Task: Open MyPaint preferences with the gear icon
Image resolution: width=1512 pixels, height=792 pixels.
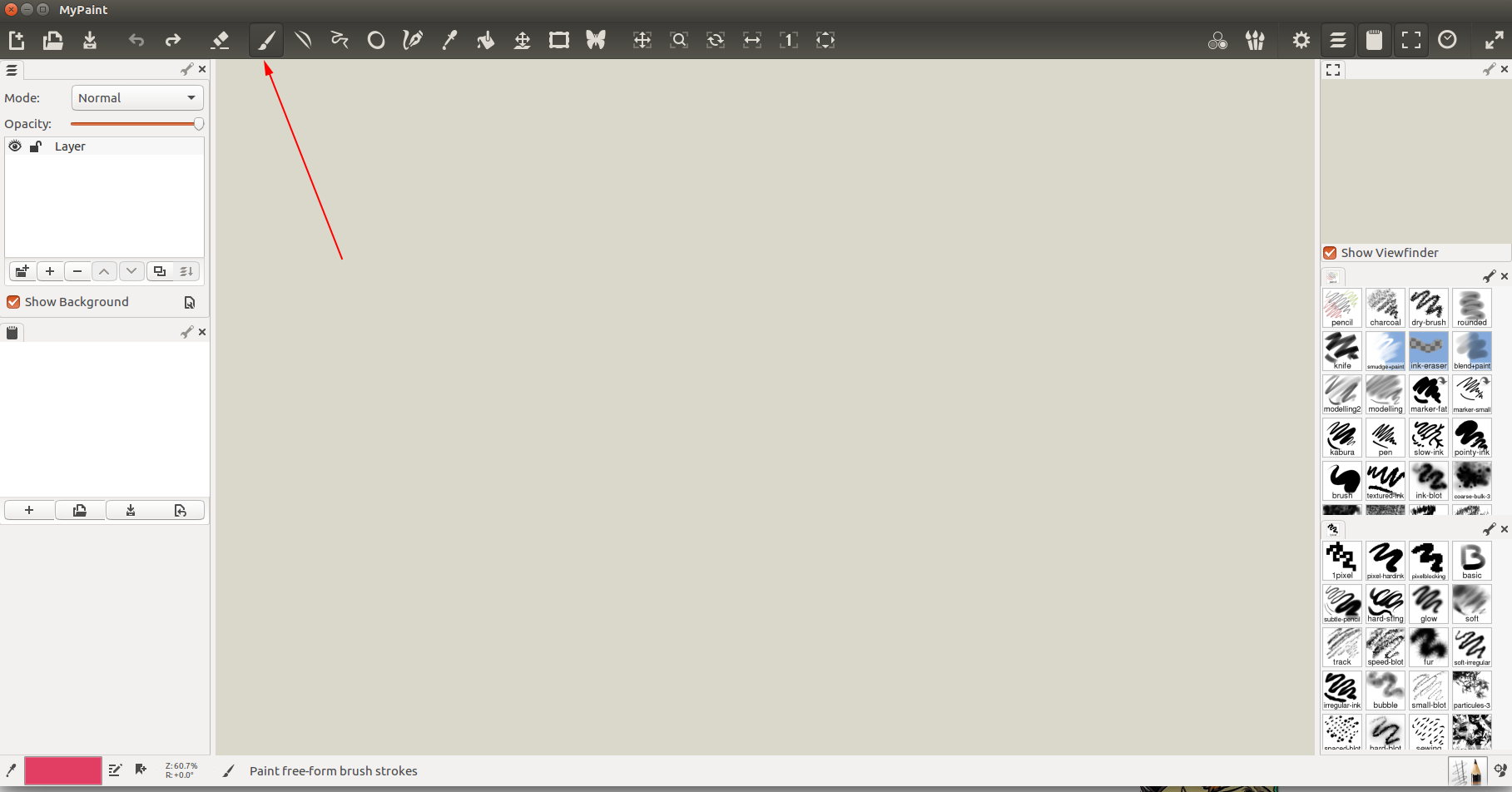Action: (x=1300, y=39)
